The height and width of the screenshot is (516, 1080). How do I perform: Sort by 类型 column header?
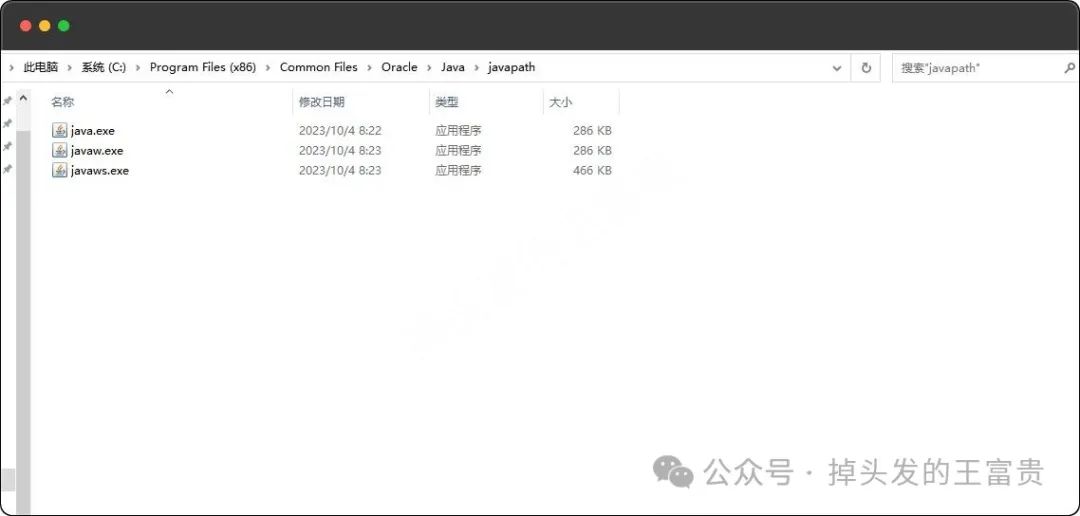[486, 102]
